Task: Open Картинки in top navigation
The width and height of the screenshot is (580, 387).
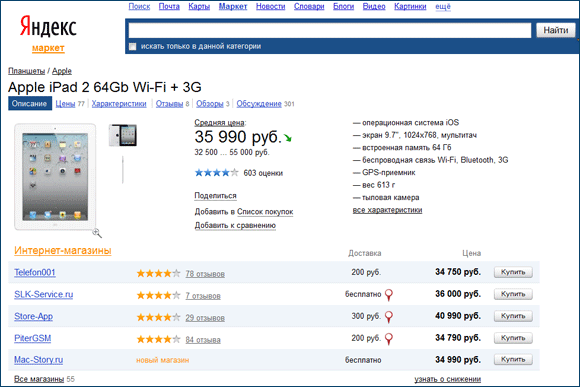Action: 410,7
